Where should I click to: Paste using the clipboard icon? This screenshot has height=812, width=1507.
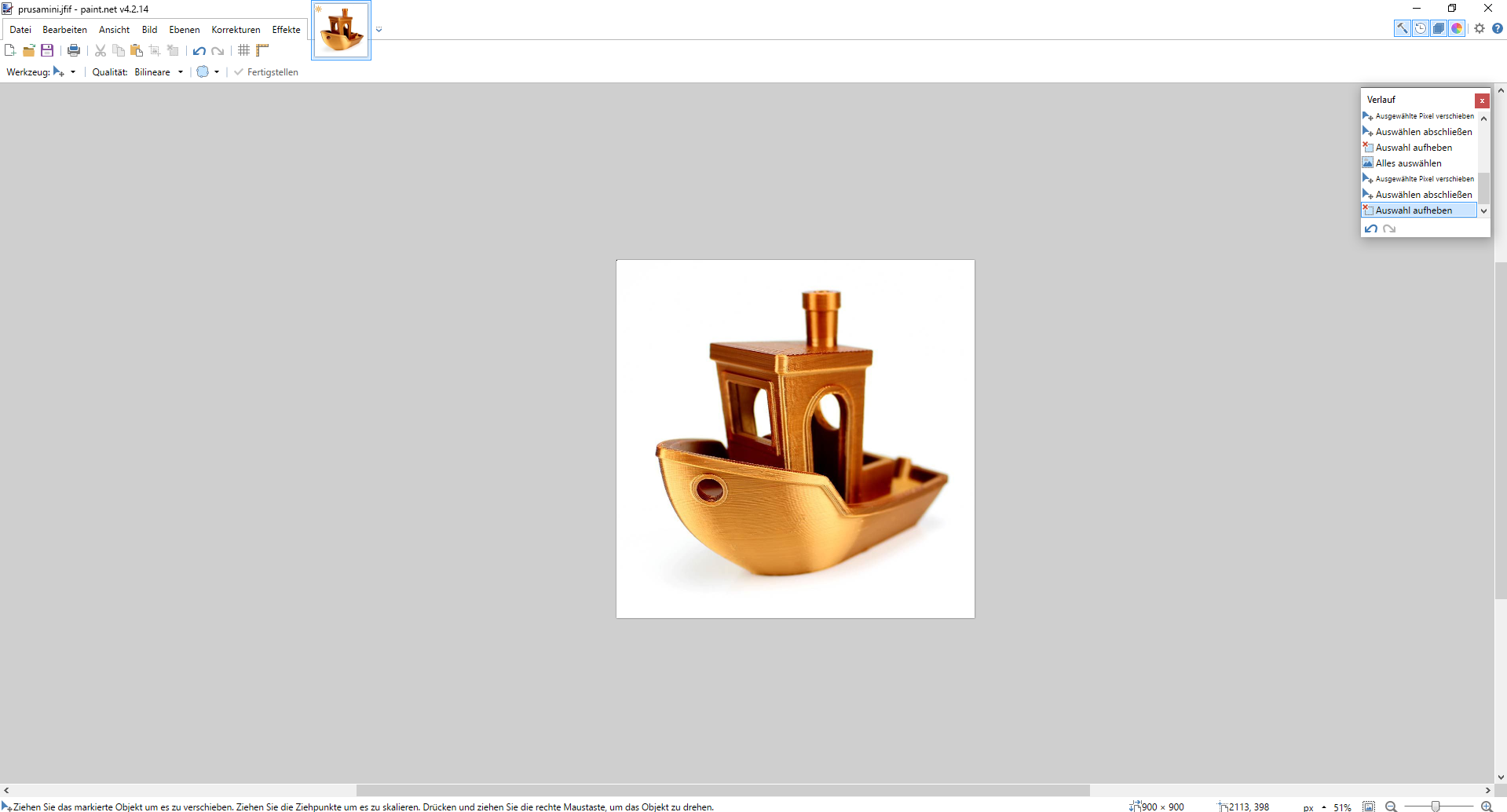click(137, 50)
